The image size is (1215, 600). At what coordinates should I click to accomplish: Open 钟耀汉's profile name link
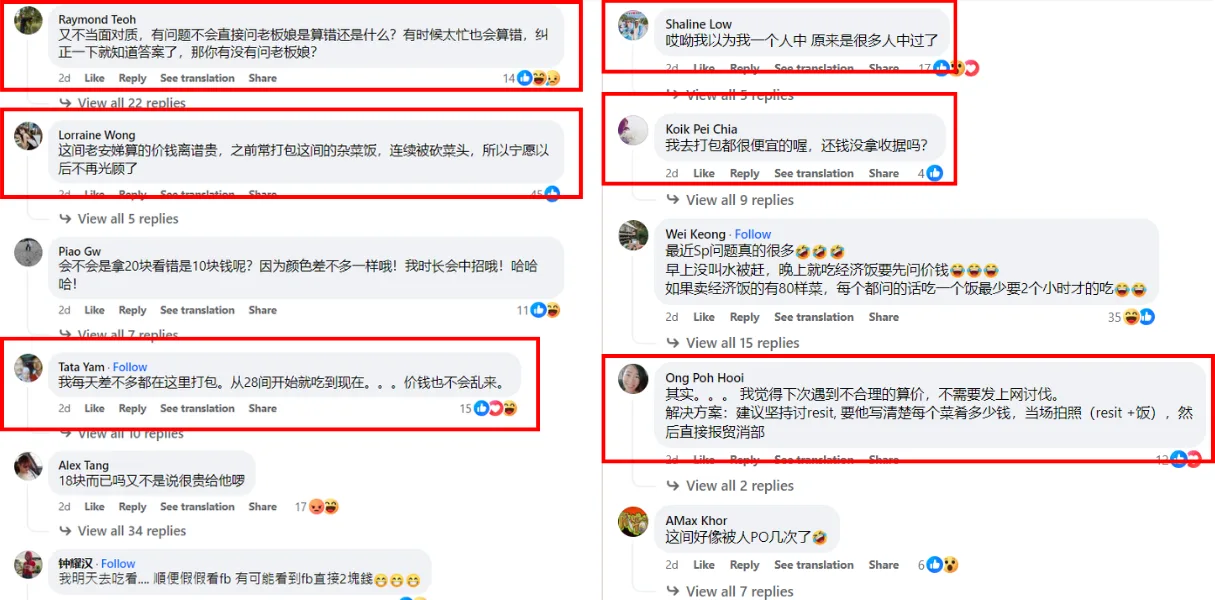click(x=75, y=564)
